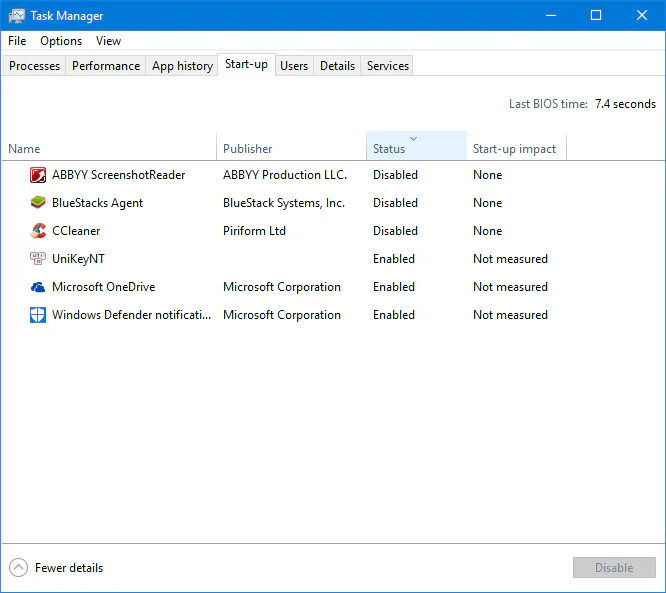Image resolution: width=666 pixels, height=593 pixels.
Task: Click the Last BIOS time label
Action: pyautogui.click(x=548, y=104)
